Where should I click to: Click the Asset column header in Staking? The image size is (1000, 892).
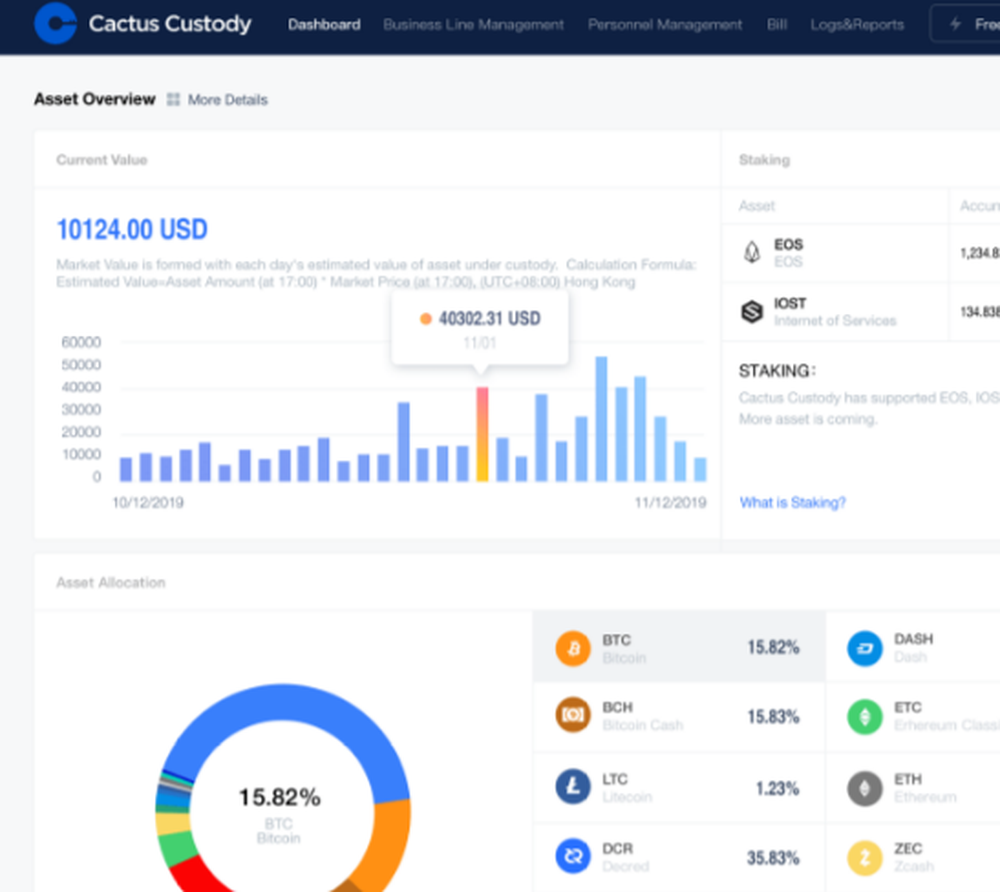click(x=756, y=206)
